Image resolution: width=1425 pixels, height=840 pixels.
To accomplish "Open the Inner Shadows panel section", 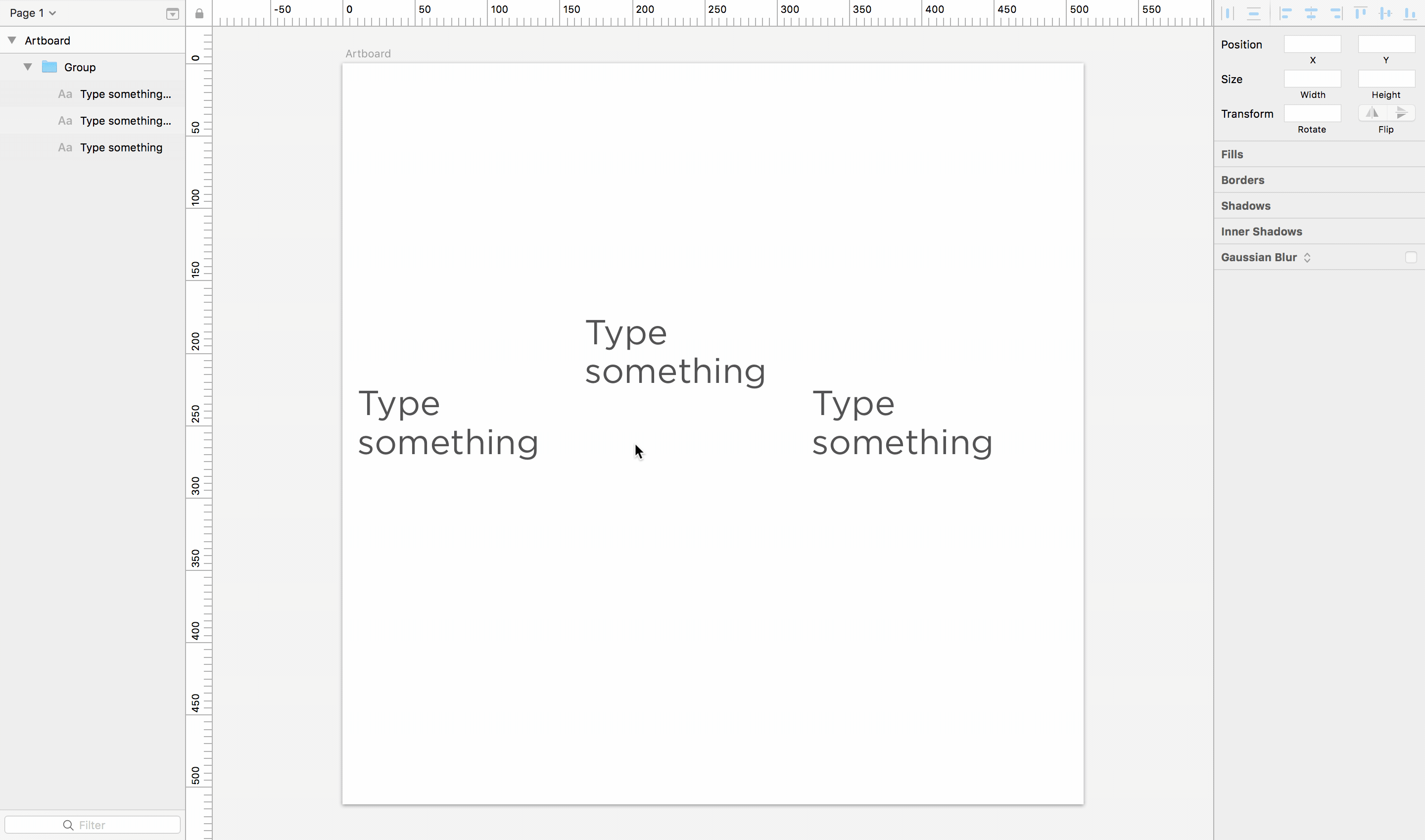I will click(x=1261, y=231).
